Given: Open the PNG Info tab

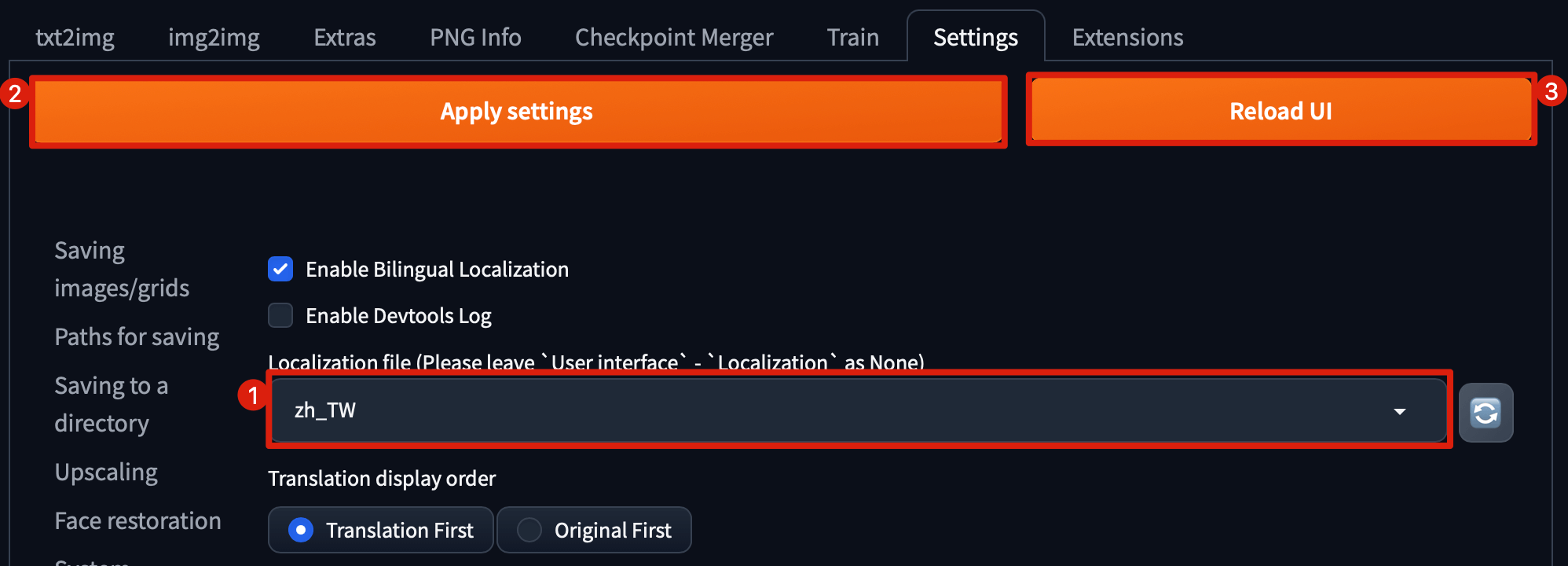Looking at the screenshot, I should coord(475,37).
